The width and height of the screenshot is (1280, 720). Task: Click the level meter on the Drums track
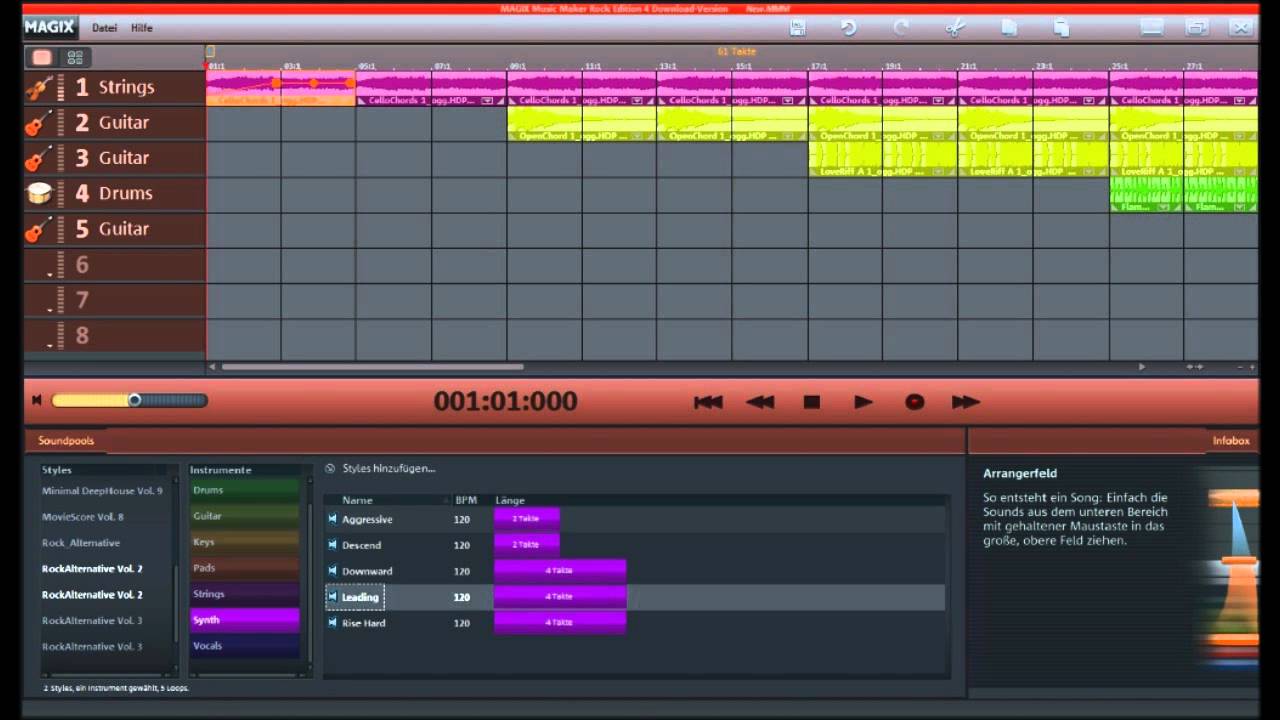(x=61, y=193)
